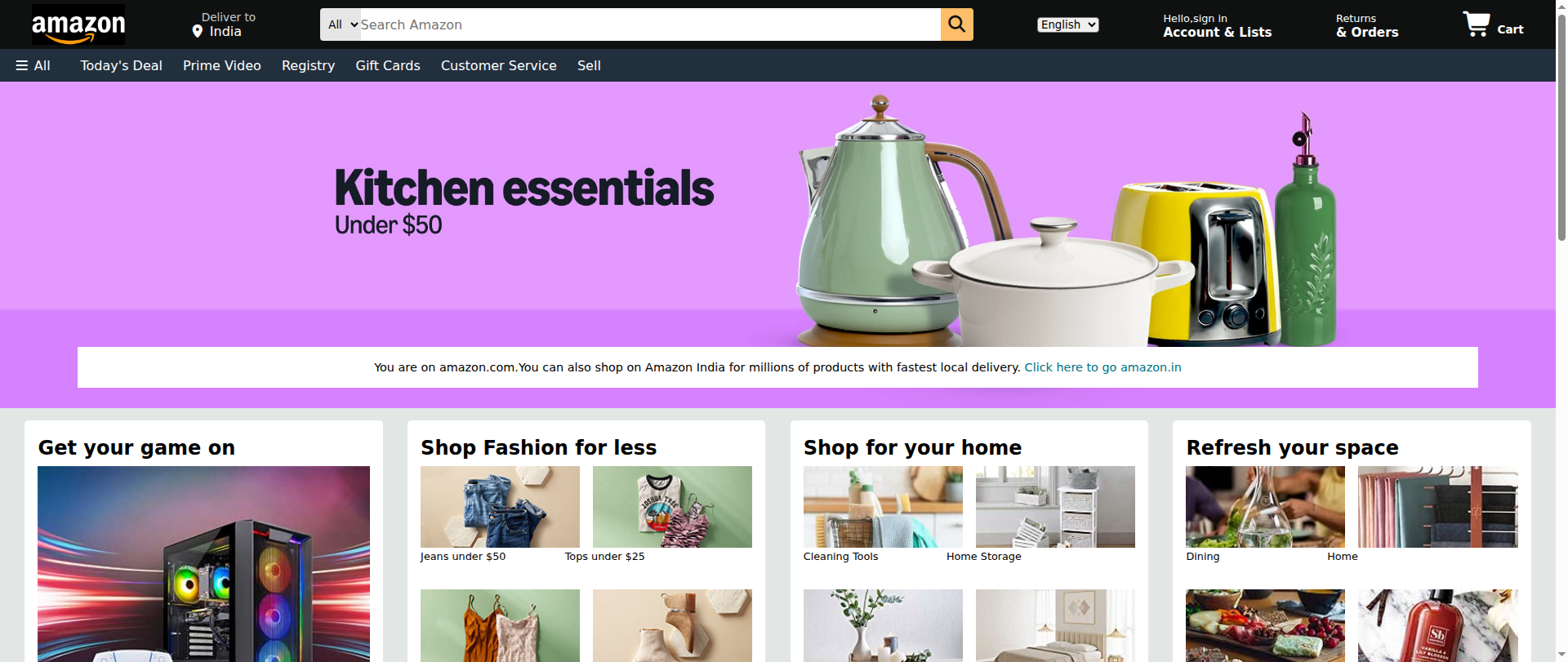
Task: Go to Prime Video
Action: coord(222,65)
